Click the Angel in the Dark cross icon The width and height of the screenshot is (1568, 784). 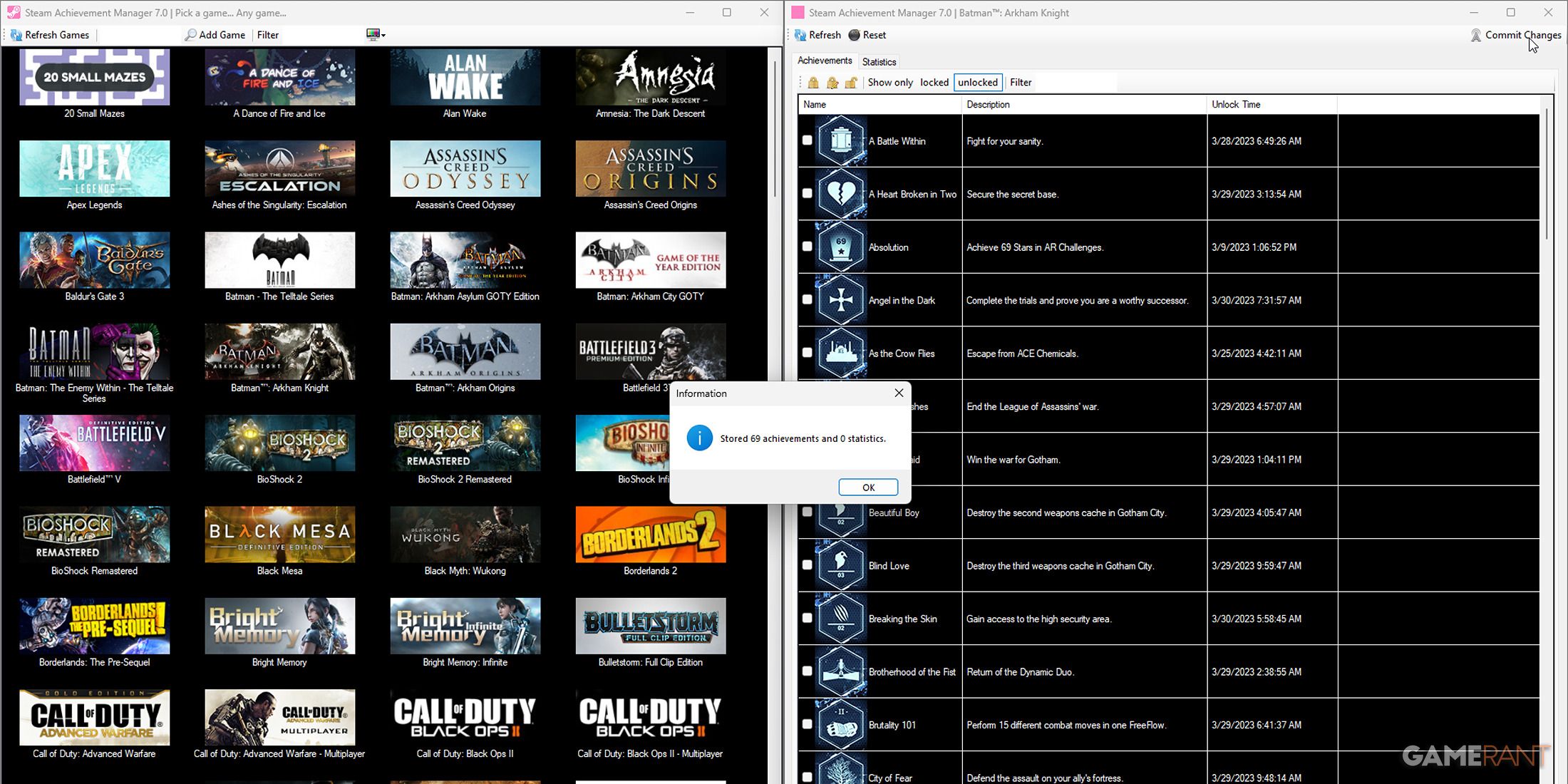[841, 300]
